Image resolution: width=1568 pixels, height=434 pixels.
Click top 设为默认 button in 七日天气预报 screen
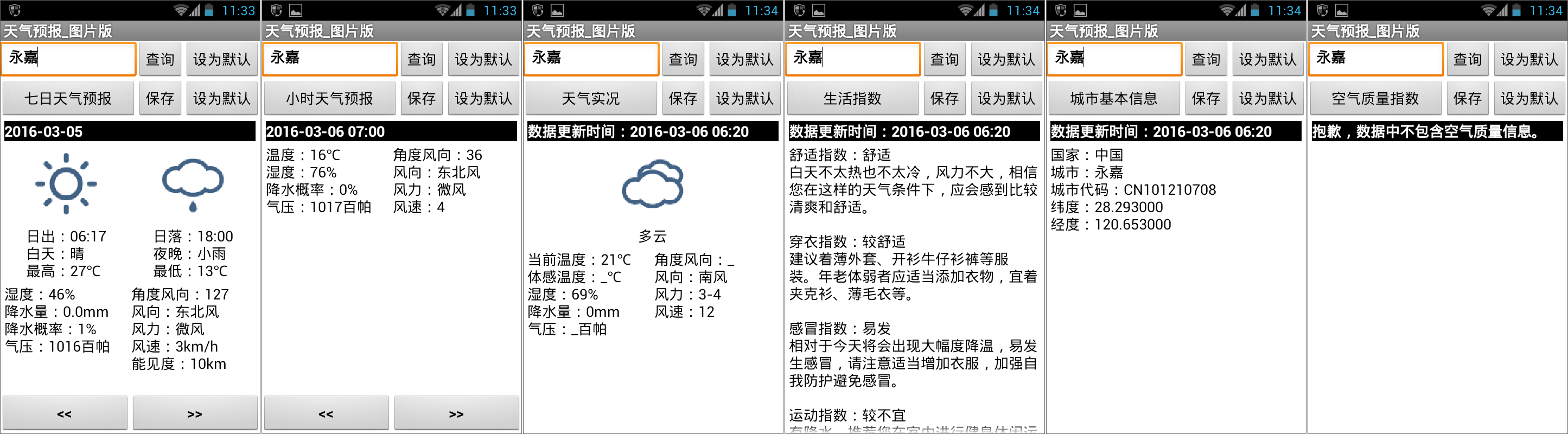221,59
